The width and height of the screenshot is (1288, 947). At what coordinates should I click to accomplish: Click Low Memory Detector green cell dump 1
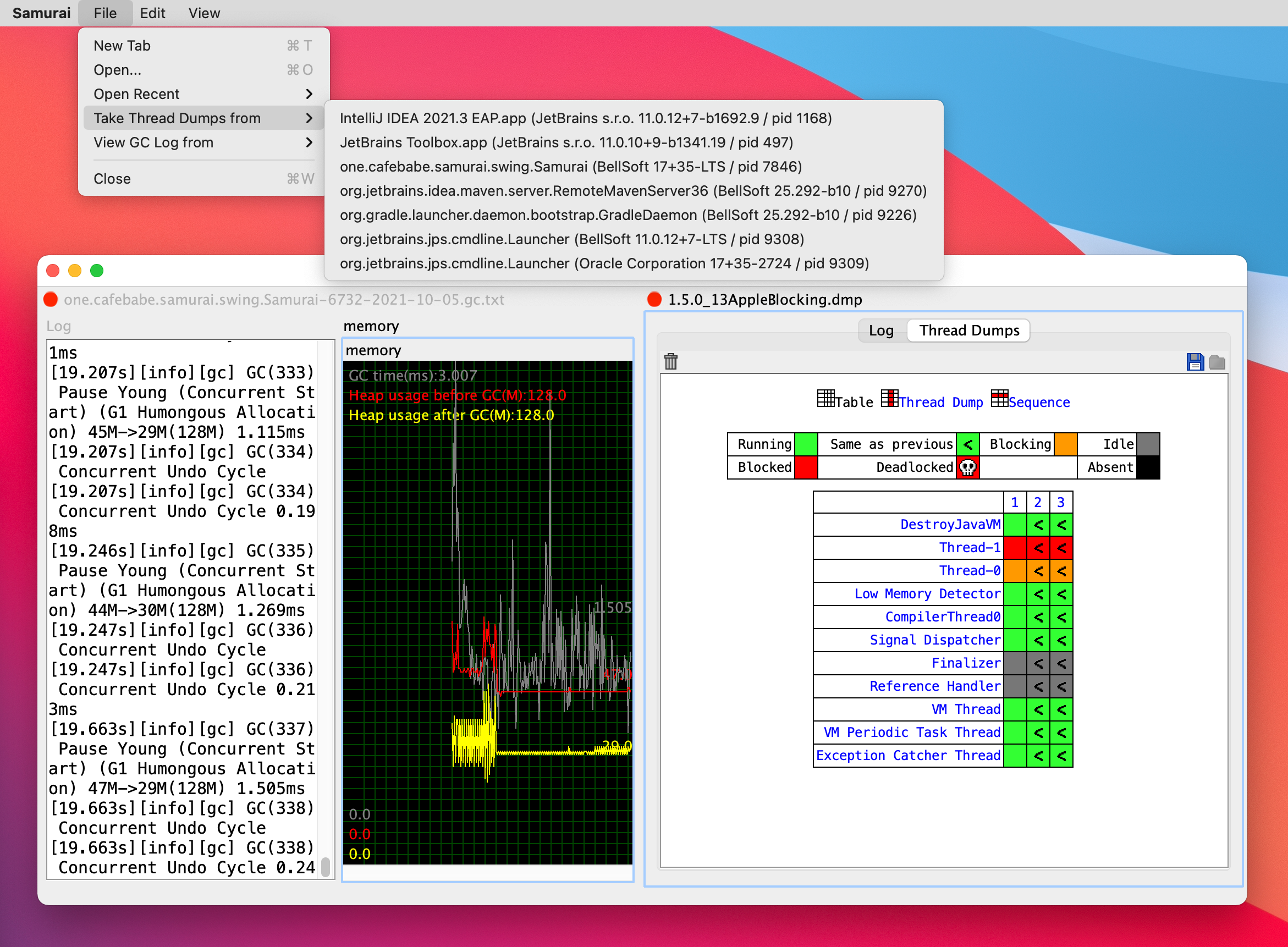click(1015, 594)
